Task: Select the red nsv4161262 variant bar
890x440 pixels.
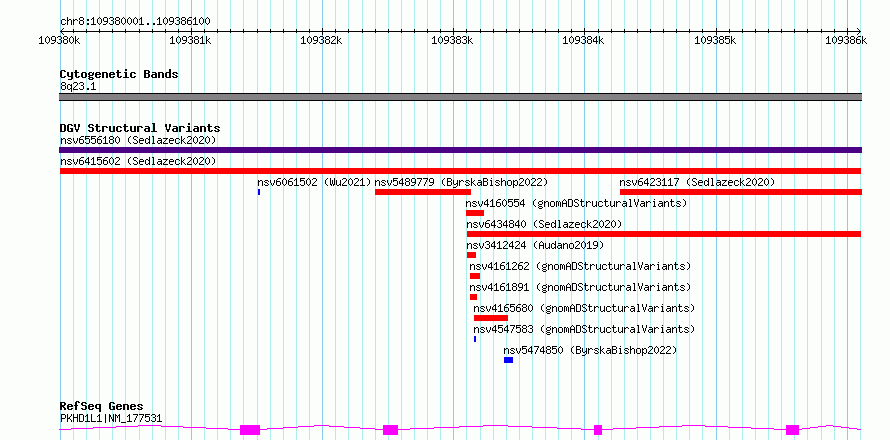Action: click(475, 276)
